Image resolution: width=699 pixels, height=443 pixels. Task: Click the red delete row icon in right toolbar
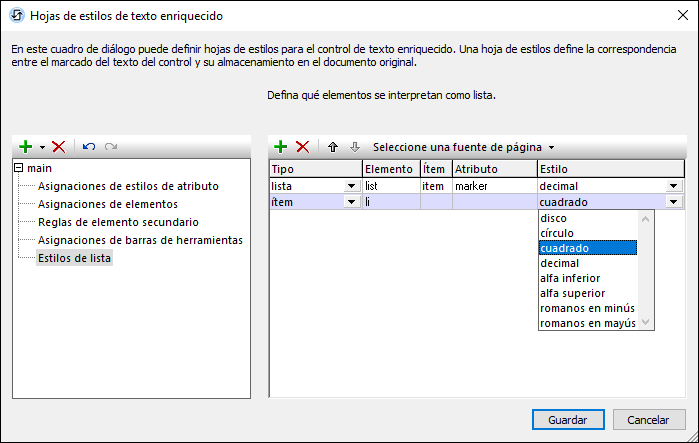tap(302, 147)
